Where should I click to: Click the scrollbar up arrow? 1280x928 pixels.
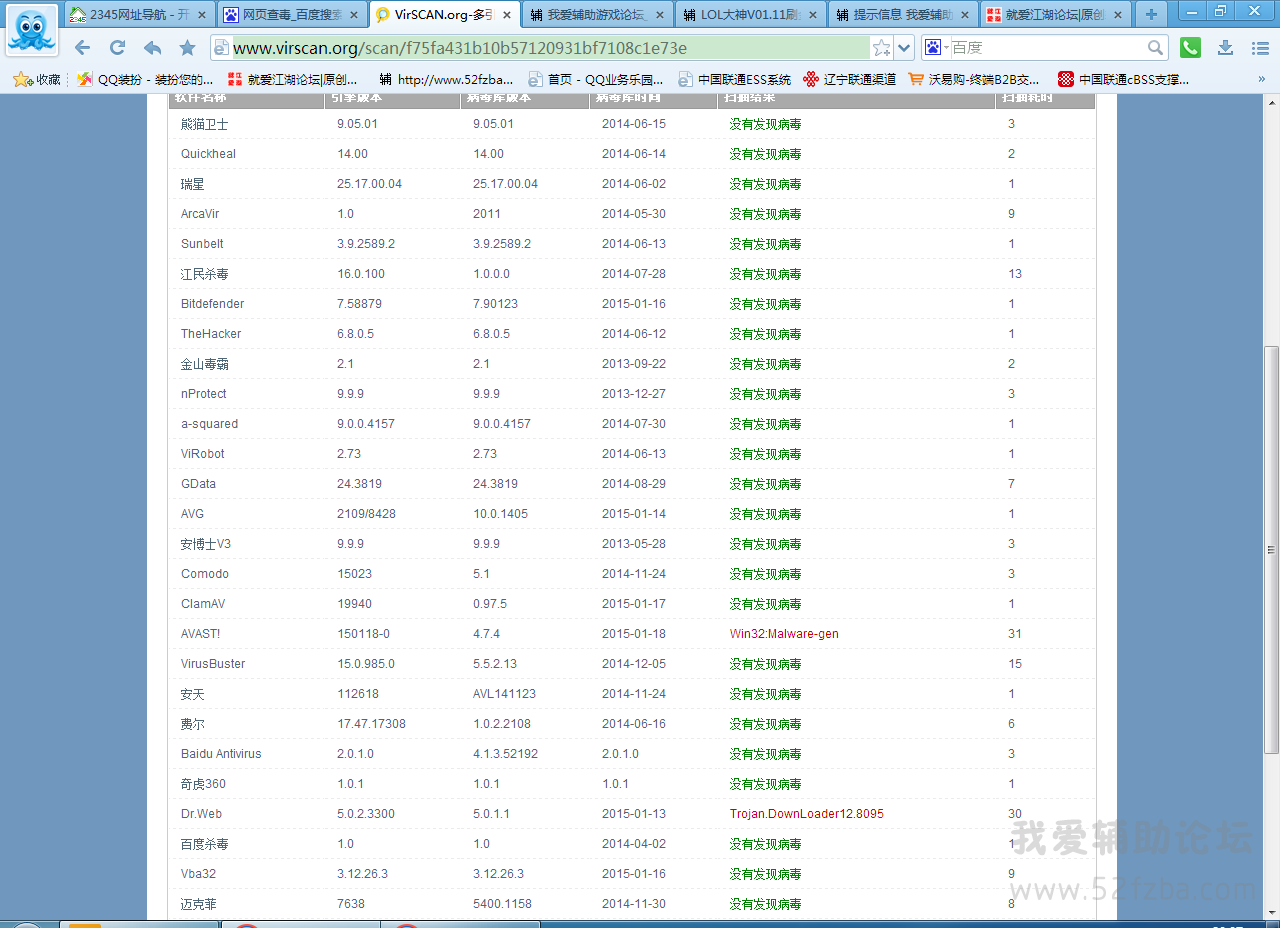[x=1271, y=102]
